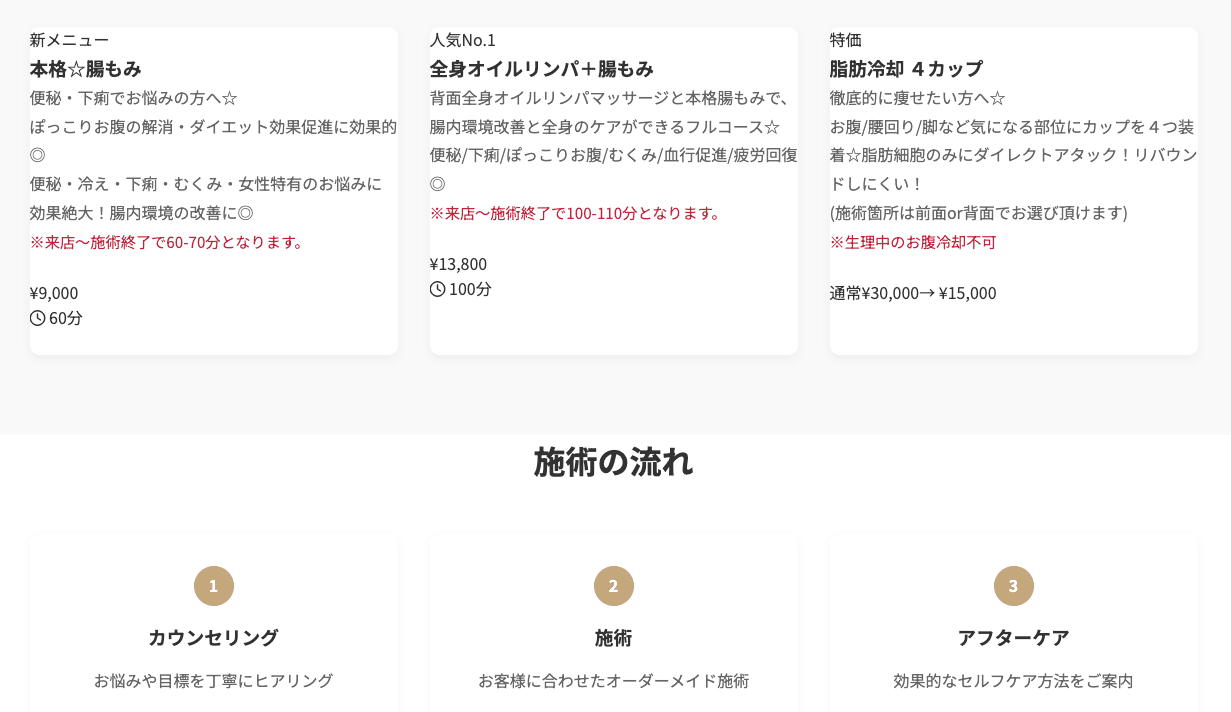Open the 本格☆腸もみ menu title
This screenshot has height=712, width=1231.
pyautogui.click(x=86, y=69)
